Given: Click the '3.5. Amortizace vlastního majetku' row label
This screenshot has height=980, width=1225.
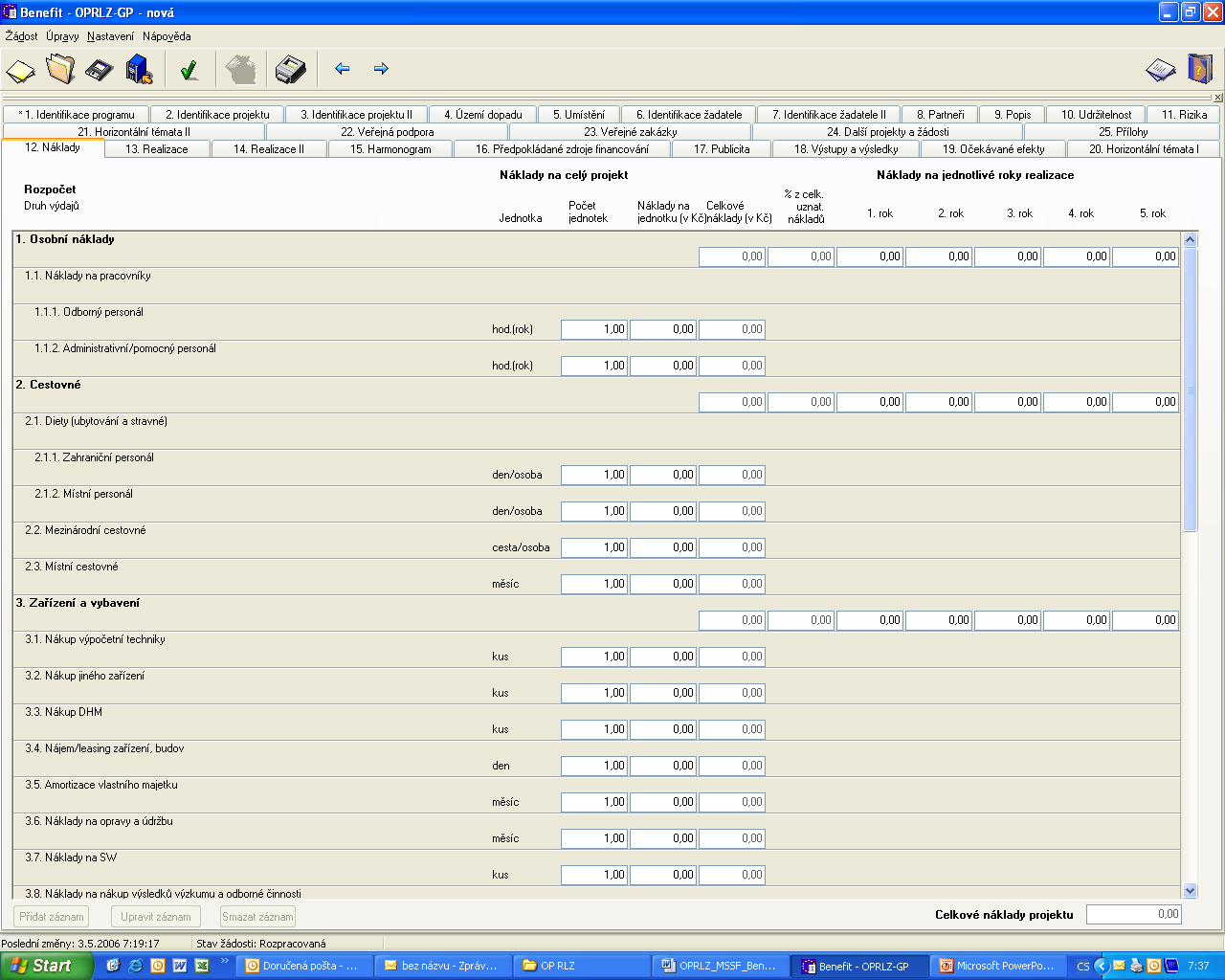Looking at the screenshot, I should (x=101, y=785).
